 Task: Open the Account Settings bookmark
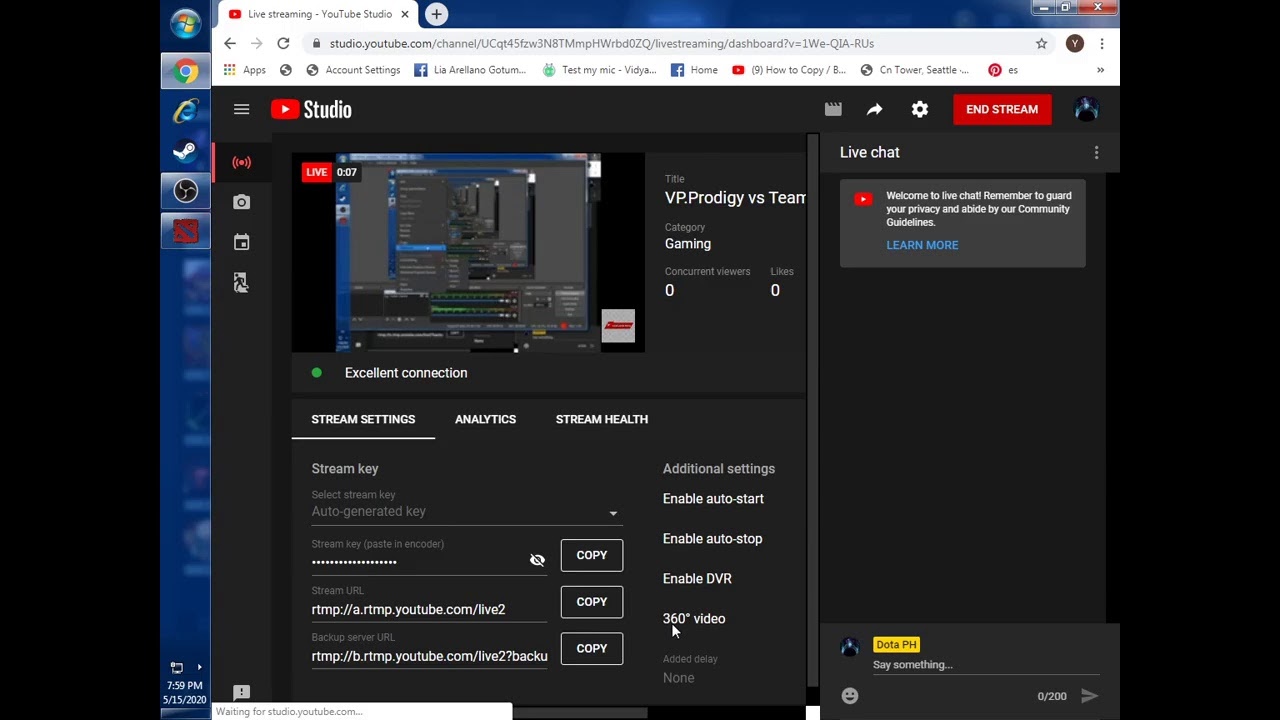pos(353,70)
